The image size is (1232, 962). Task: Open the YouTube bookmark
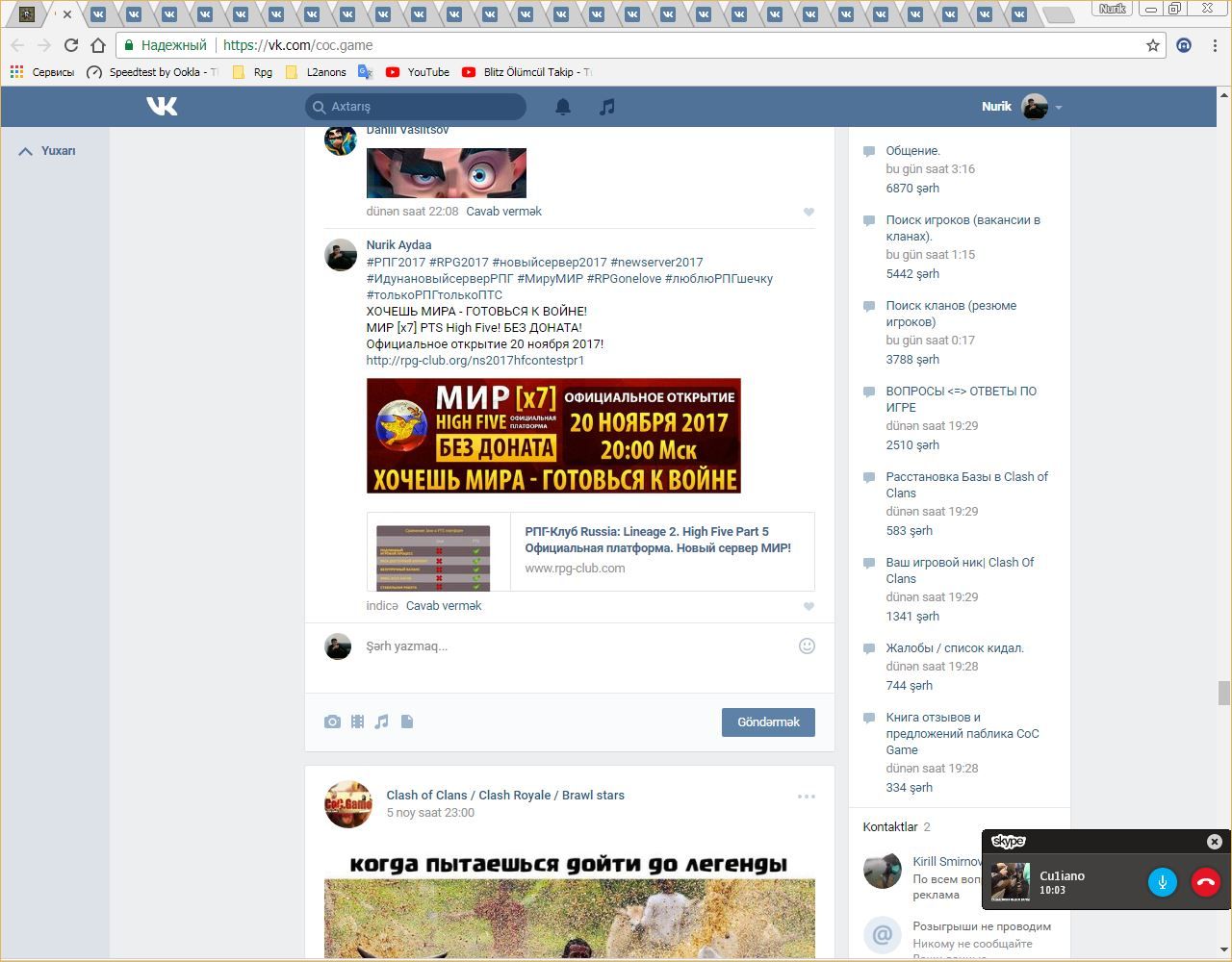[x=418, y=72]
